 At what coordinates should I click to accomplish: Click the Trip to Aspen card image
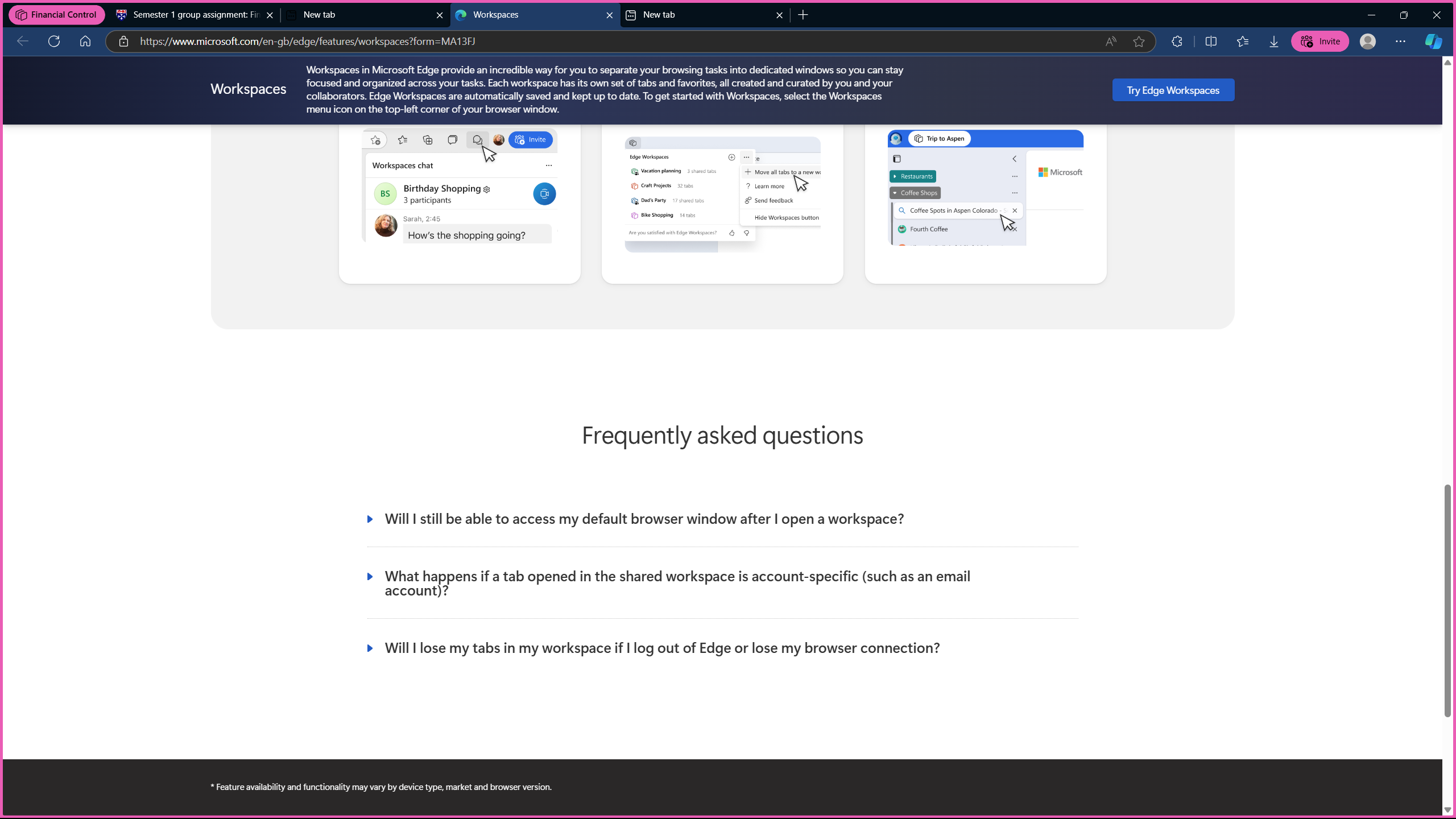pos(986,188)
